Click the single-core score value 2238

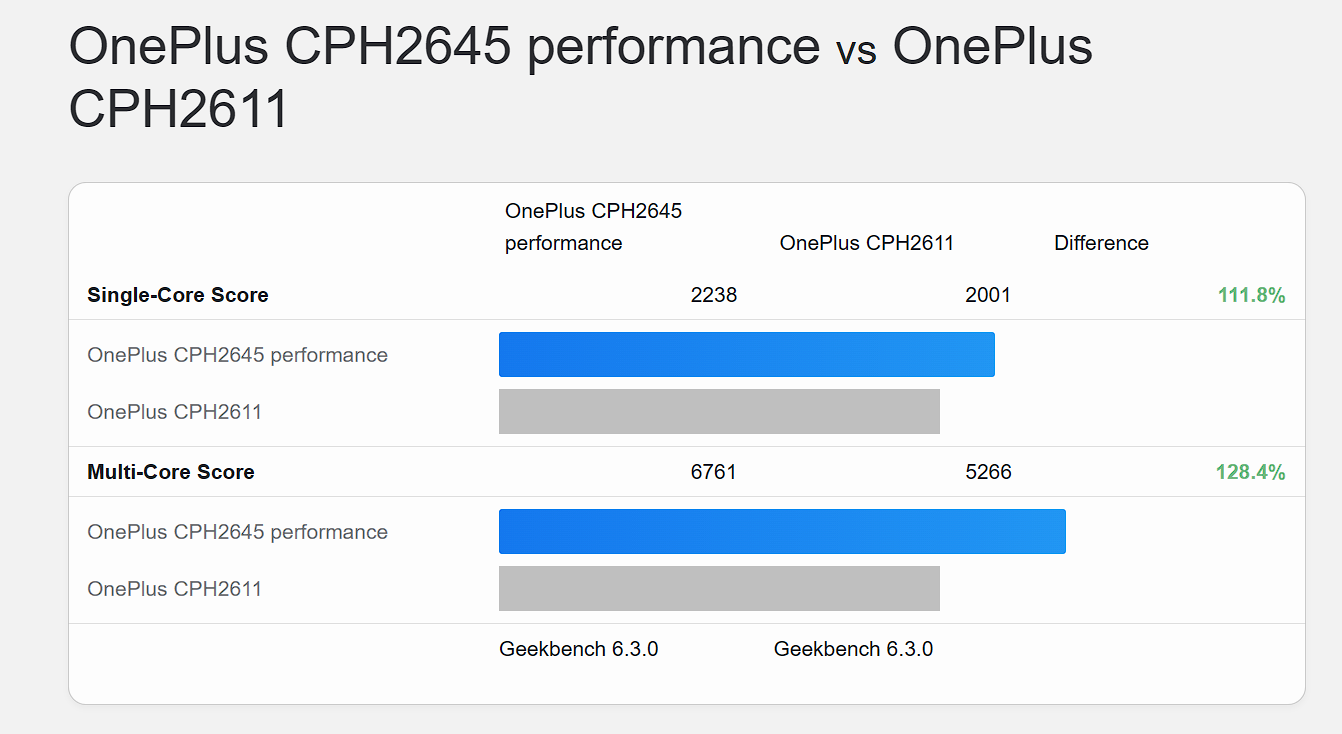coord(713,295)
